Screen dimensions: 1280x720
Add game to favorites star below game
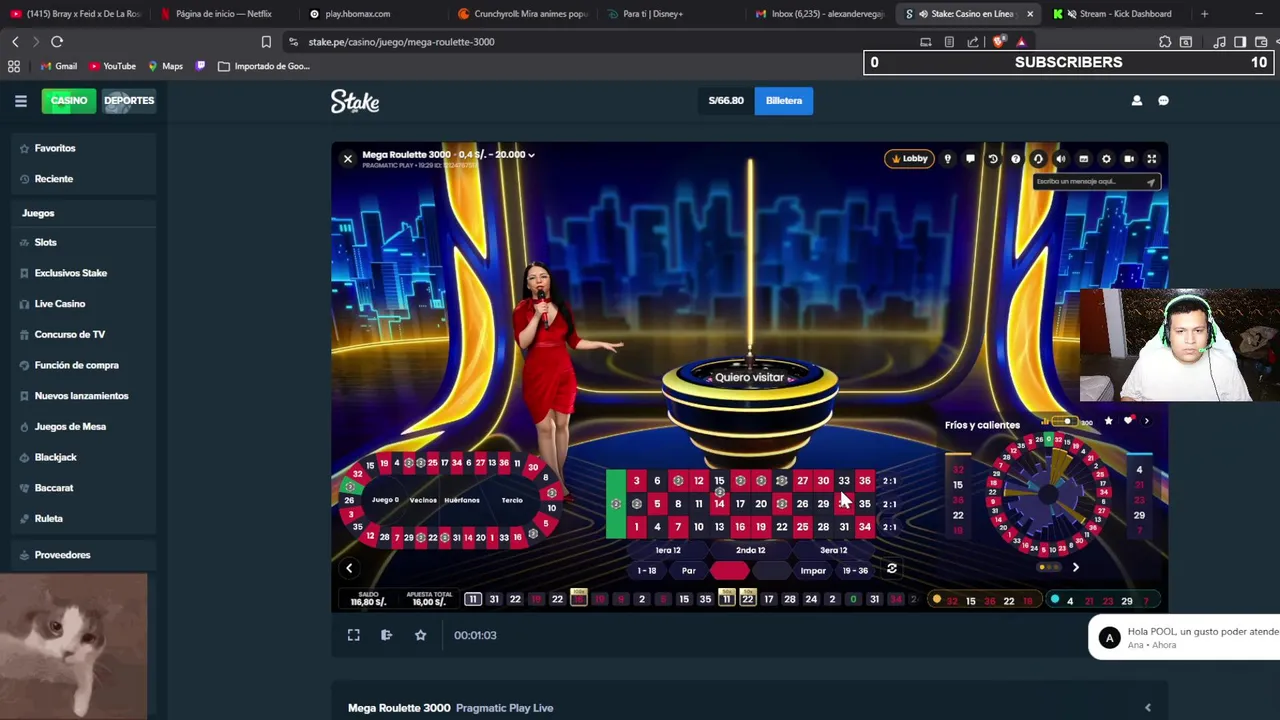tap(420, 635)
